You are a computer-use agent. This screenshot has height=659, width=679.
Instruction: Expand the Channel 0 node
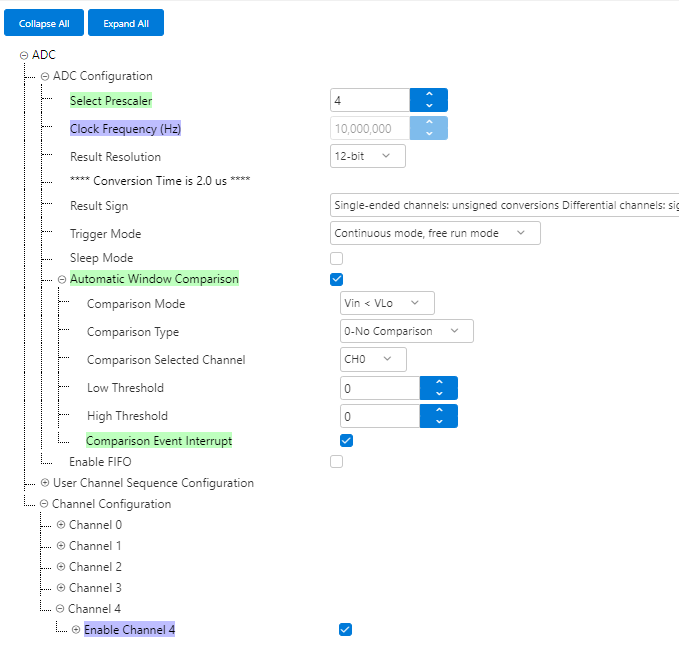pos(61,525)
